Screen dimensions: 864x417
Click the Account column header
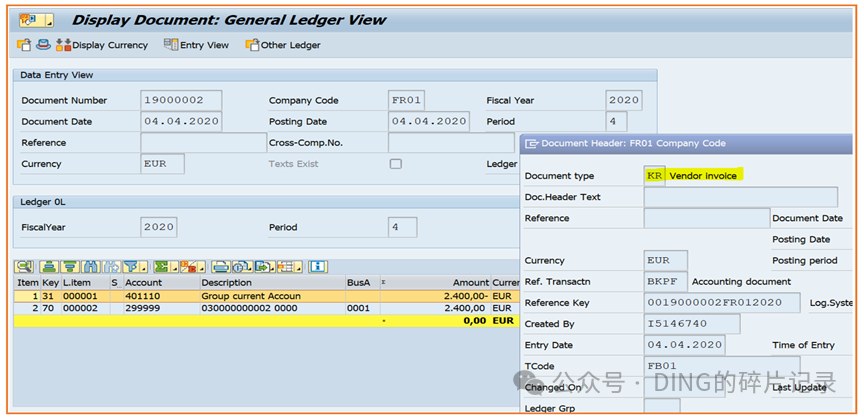[161, 283]
